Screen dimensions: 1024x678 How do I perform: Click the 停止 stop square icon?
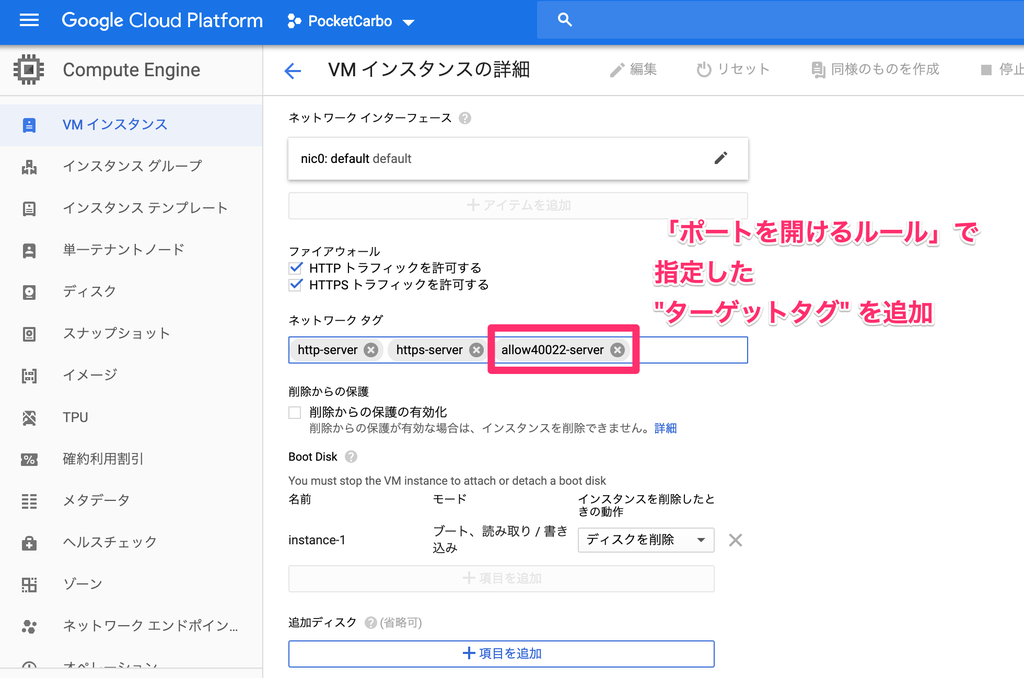(986, 70)
